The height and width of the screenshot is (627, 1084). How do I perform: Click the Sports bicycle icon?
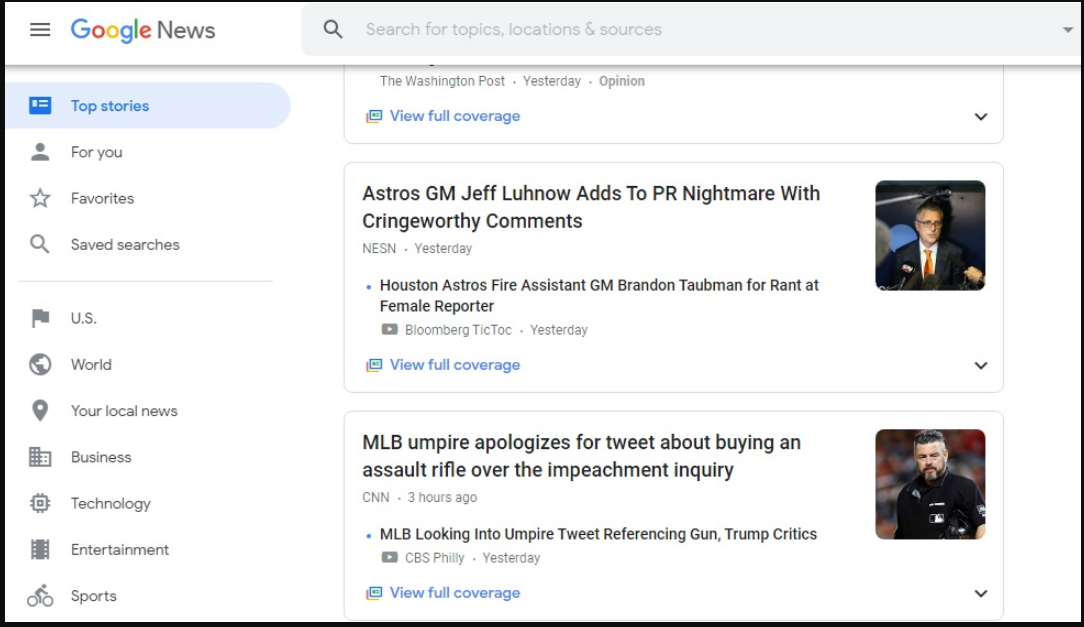[40, 595]
